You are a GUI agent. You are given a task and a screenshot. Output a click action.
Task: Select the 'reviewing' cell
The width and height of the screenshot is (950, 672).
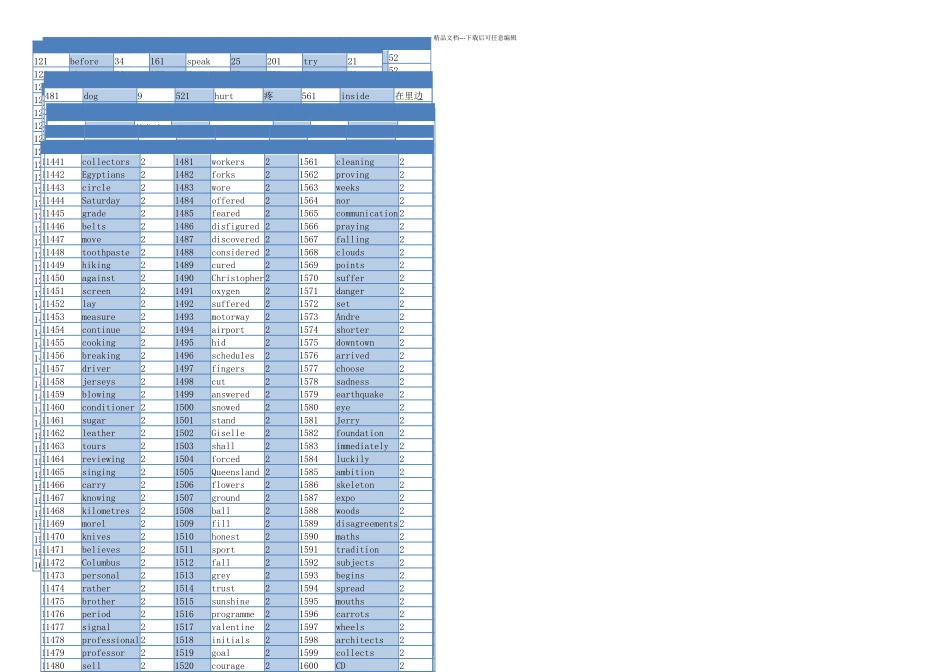point(110,459)
